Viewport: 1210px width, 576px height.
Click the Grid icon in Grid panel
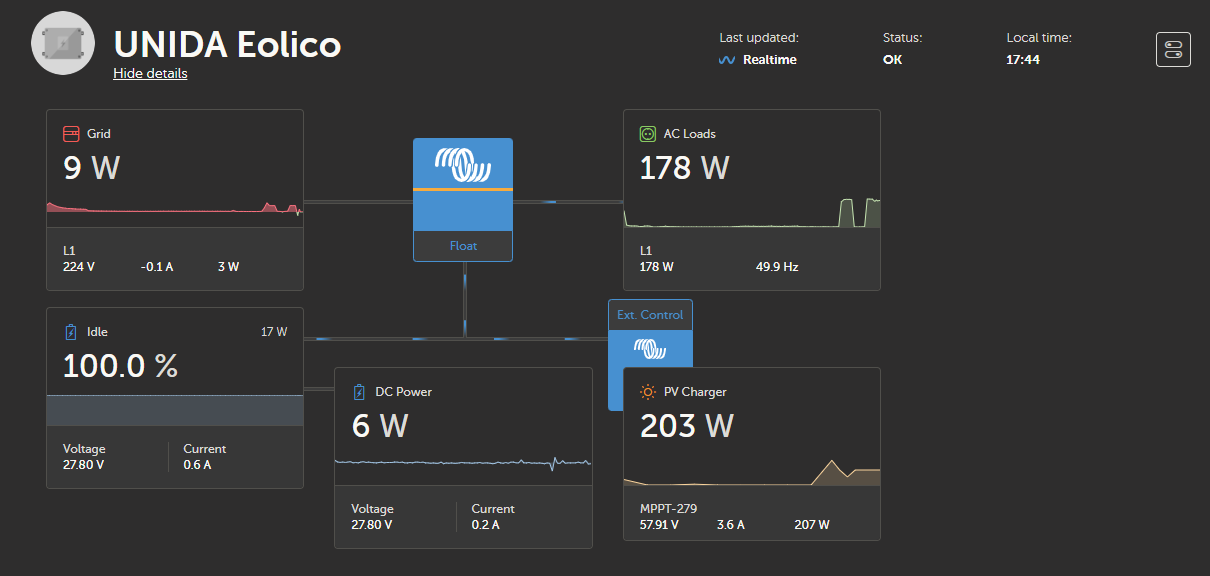71,133
